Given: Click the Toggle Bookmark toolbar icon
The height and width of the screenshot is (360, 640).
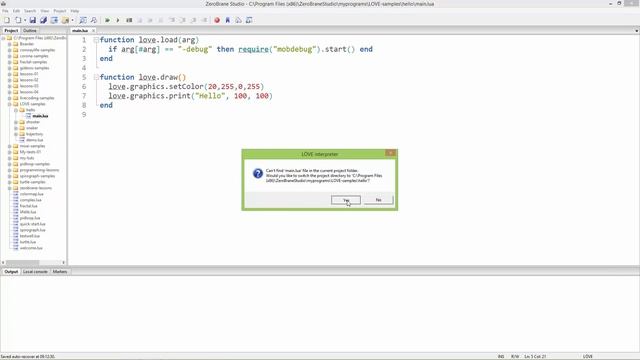Looking at the screenshot, I should coord(228,20).
